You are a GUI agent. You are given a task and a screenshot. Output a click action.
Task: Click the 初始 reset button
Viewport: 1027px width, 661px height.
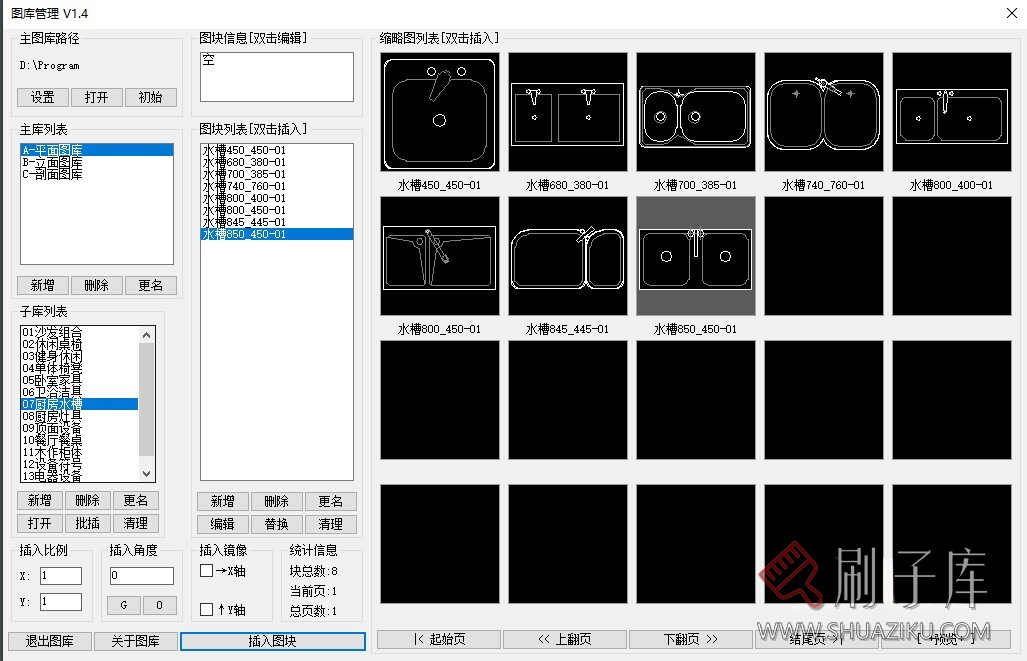click(x=149, y=97)
